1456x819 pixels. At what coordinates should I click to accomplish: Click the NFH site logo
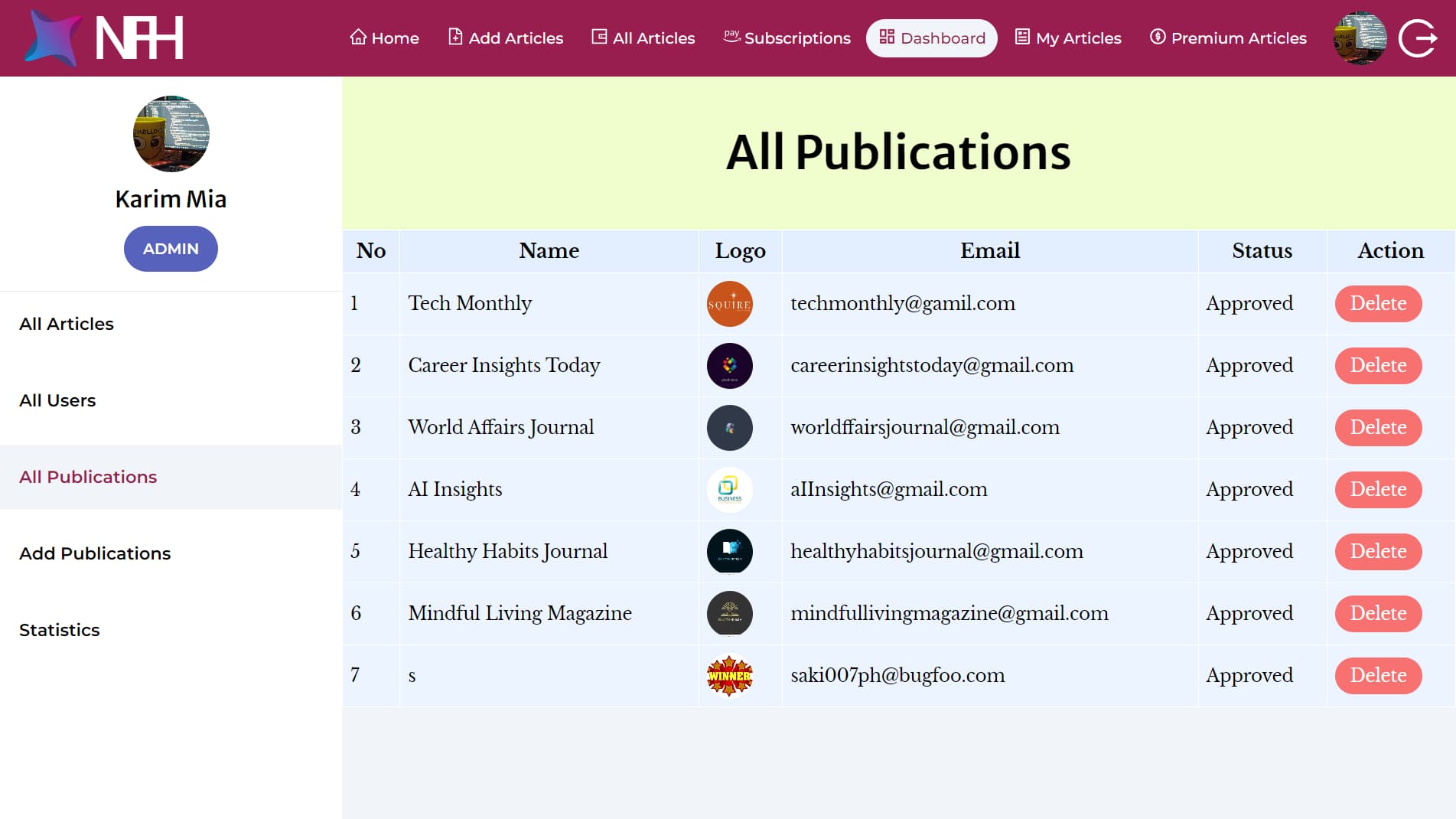point(104,38)
